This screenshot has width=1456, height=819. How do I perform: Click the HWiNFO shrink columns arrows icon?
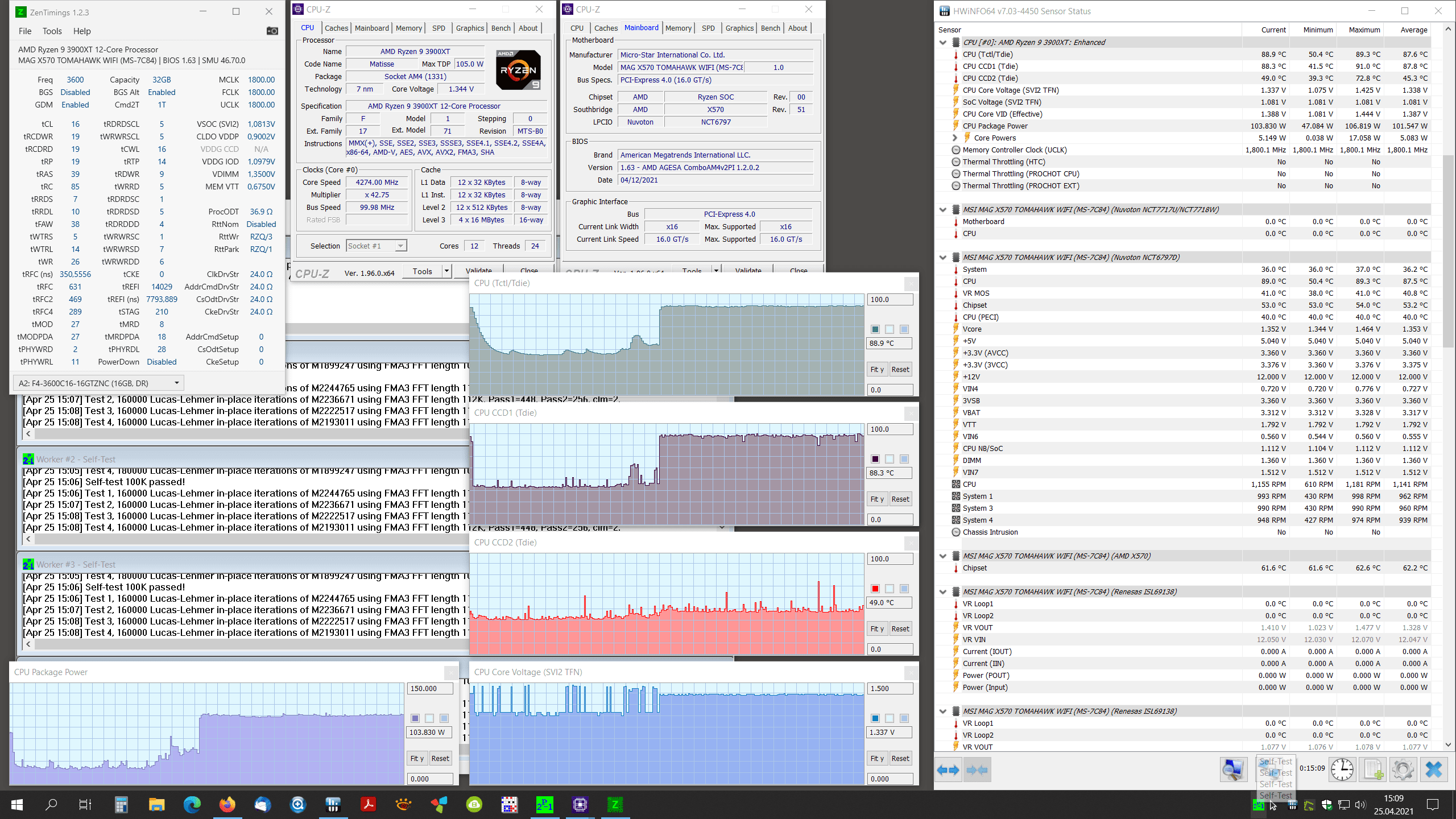pyautogui.click(x=977, y=770)
